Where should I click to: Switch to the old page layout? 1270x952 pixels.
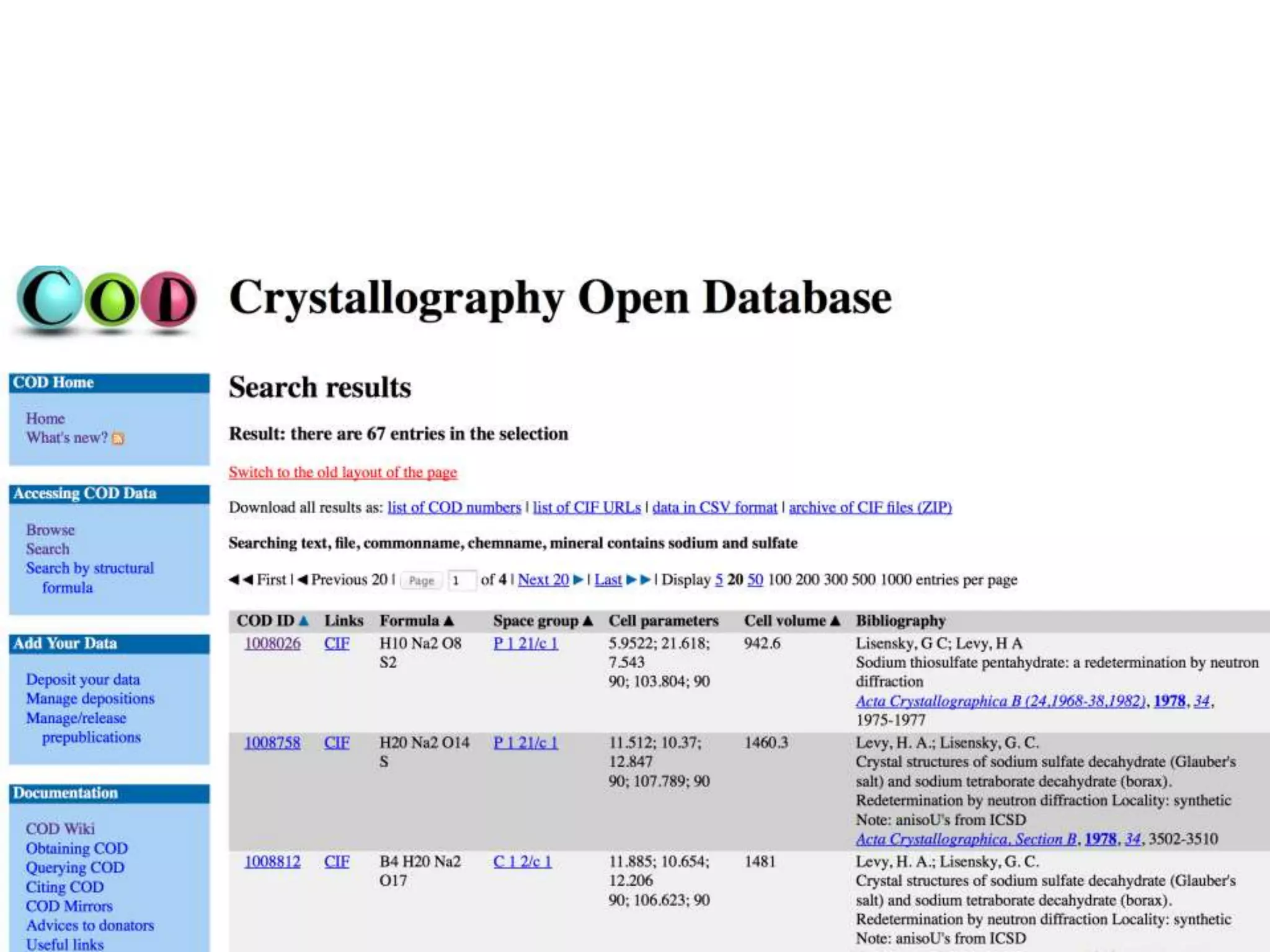342,473
